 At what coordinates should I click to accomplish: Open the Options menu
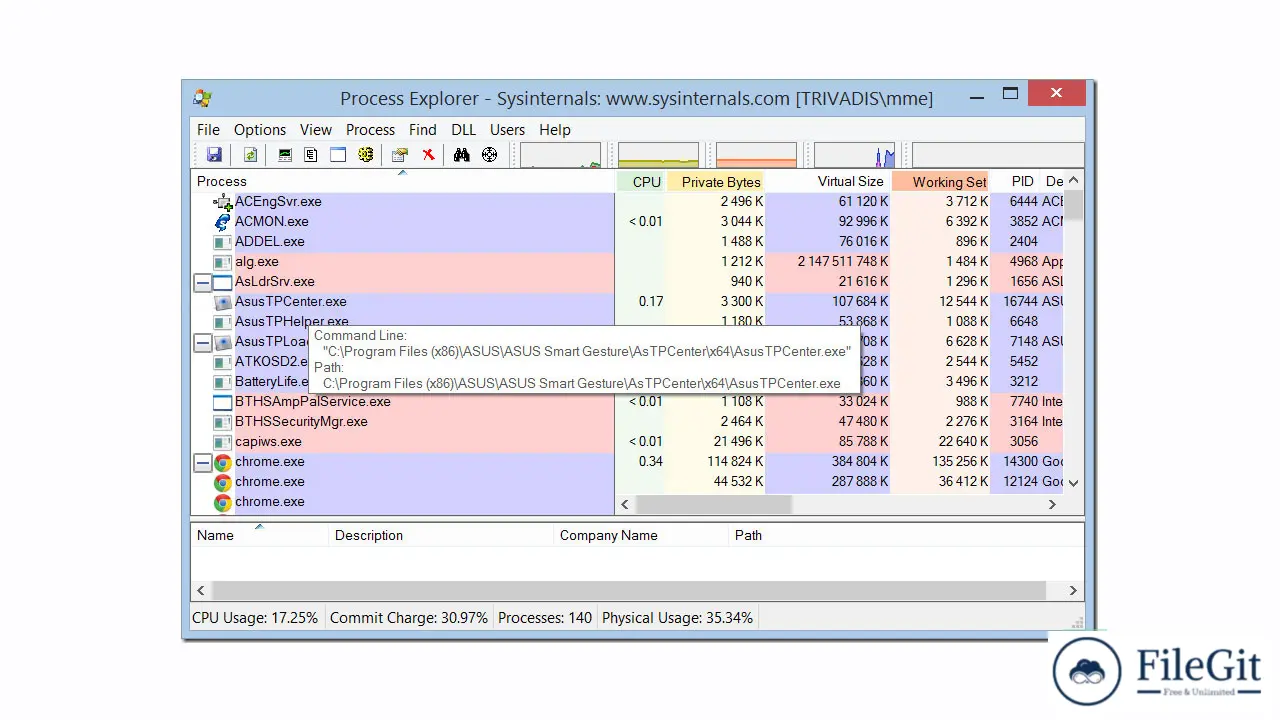click(x=260, y=130)
